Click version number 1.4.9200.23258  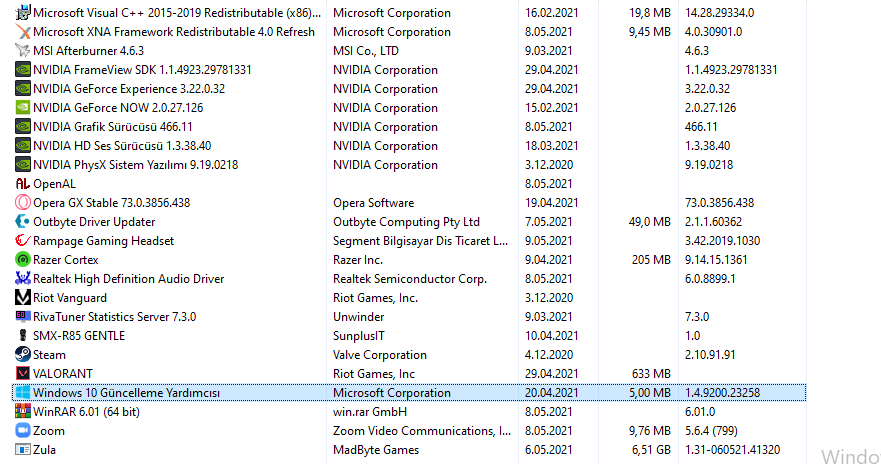[x=722, y=393]
